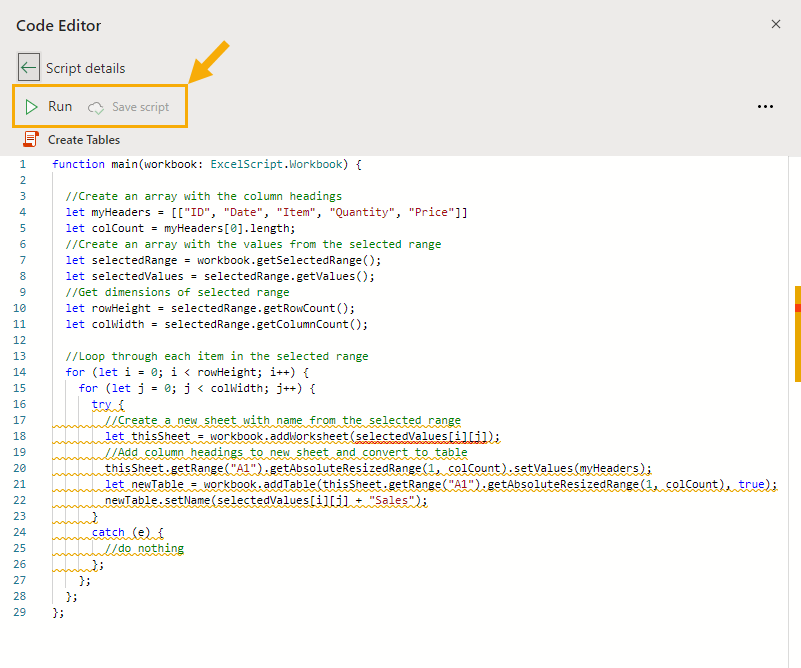Click line number 29 in the gutter

click(19, 612)
